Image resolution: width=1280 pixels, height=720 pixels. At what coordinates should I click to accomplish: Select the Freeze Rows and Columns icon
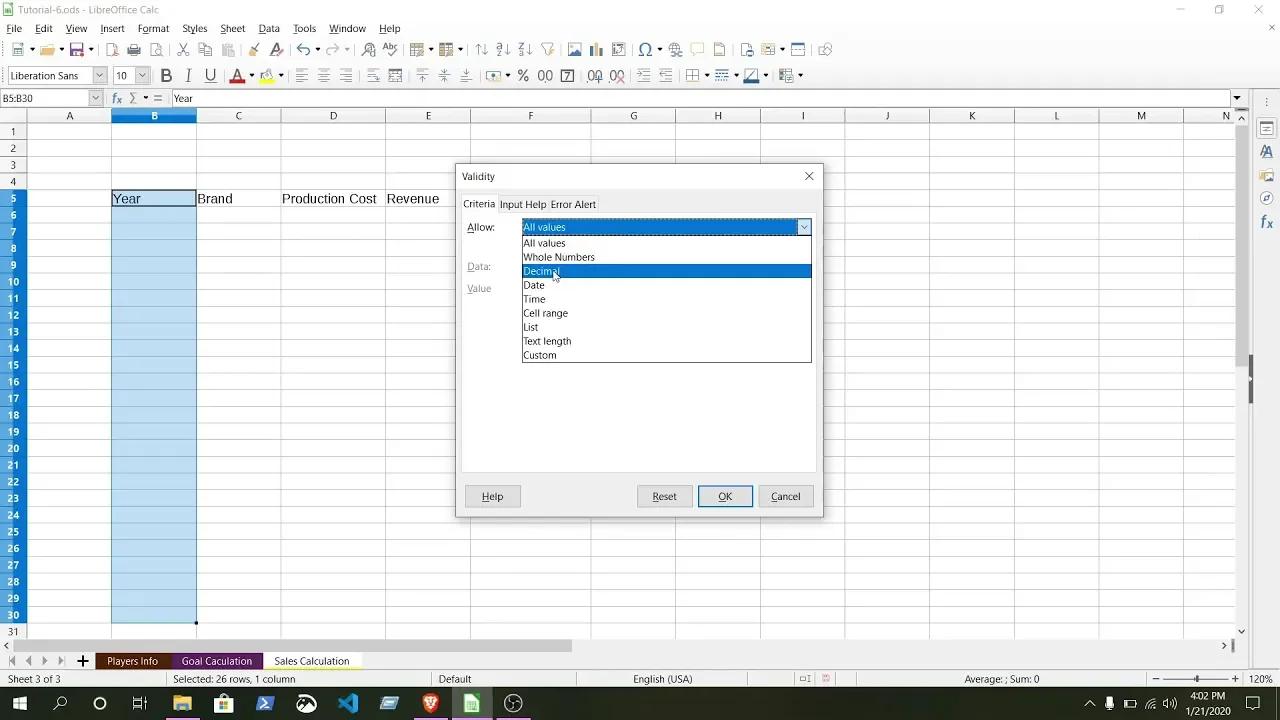click(x=768, y=49)
